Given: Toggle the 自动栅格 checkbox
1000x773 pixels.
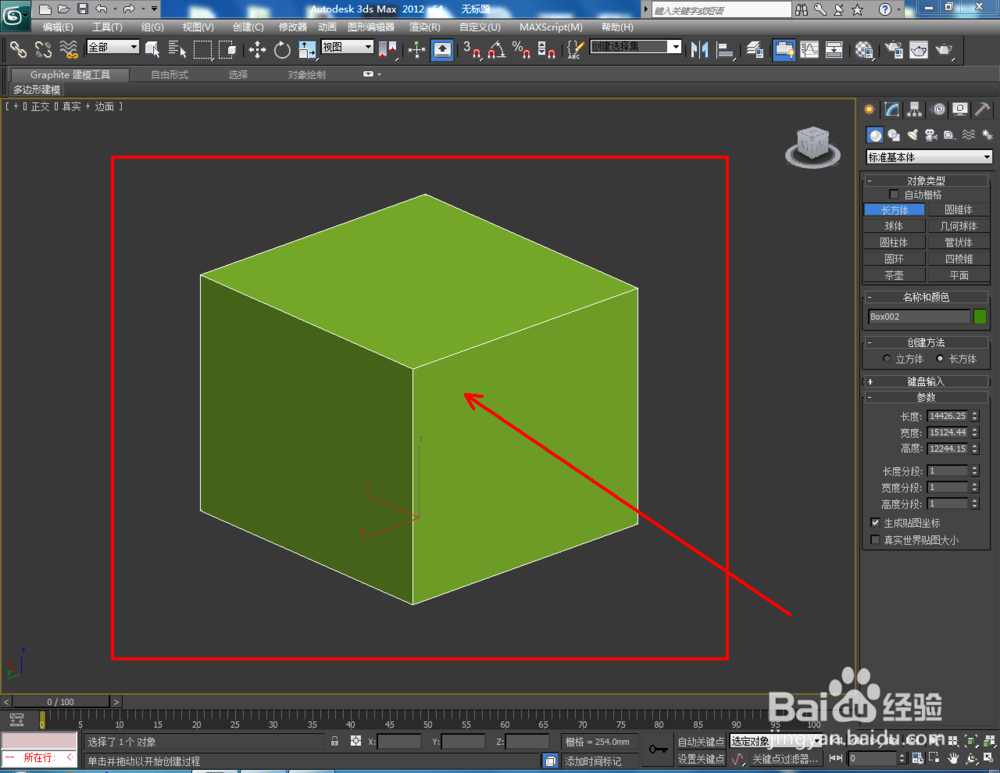Looking at the screenshot, I should [893, 194].
